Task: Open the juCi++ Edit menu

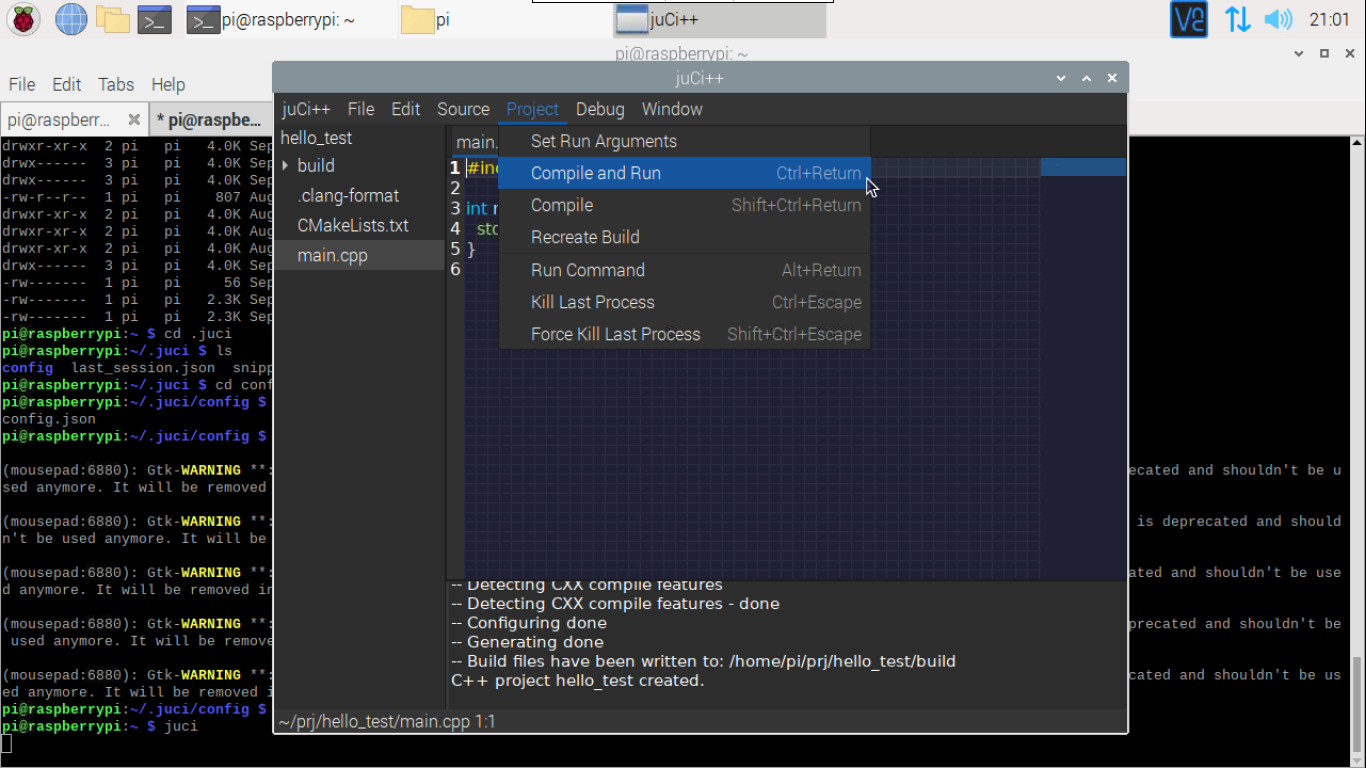Action: (405, 109)
